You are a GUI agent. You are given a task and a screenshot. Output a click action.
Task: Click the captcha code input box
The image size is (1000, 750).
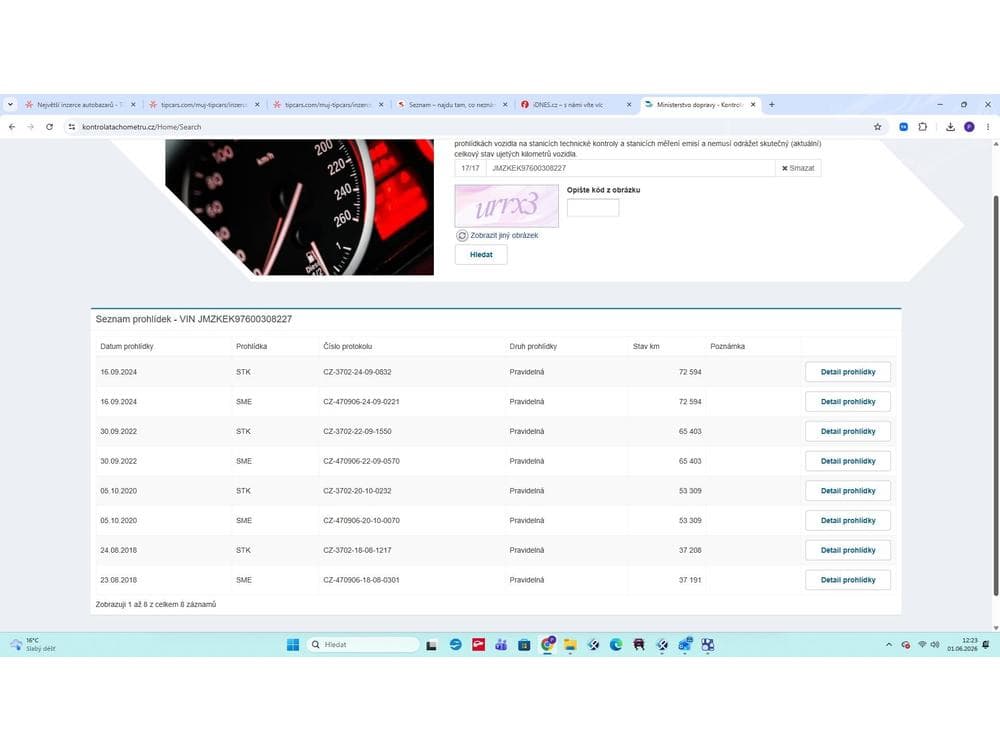click(592, 207)
